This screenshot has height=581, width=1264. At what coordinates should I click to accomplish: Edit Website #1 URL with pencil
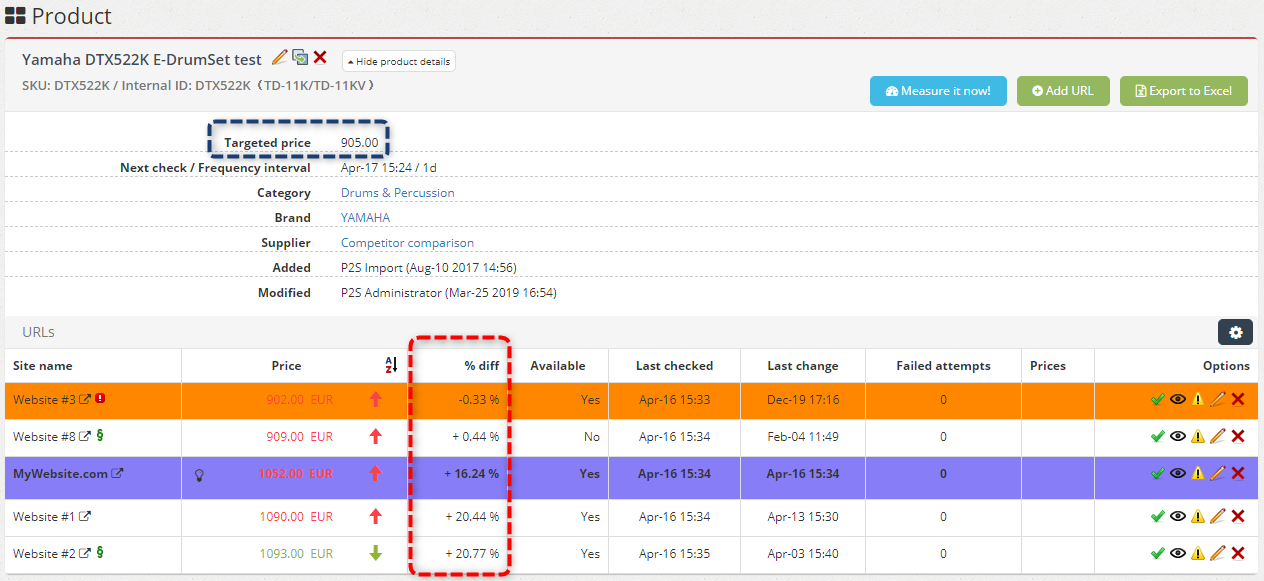(1217, 517)
